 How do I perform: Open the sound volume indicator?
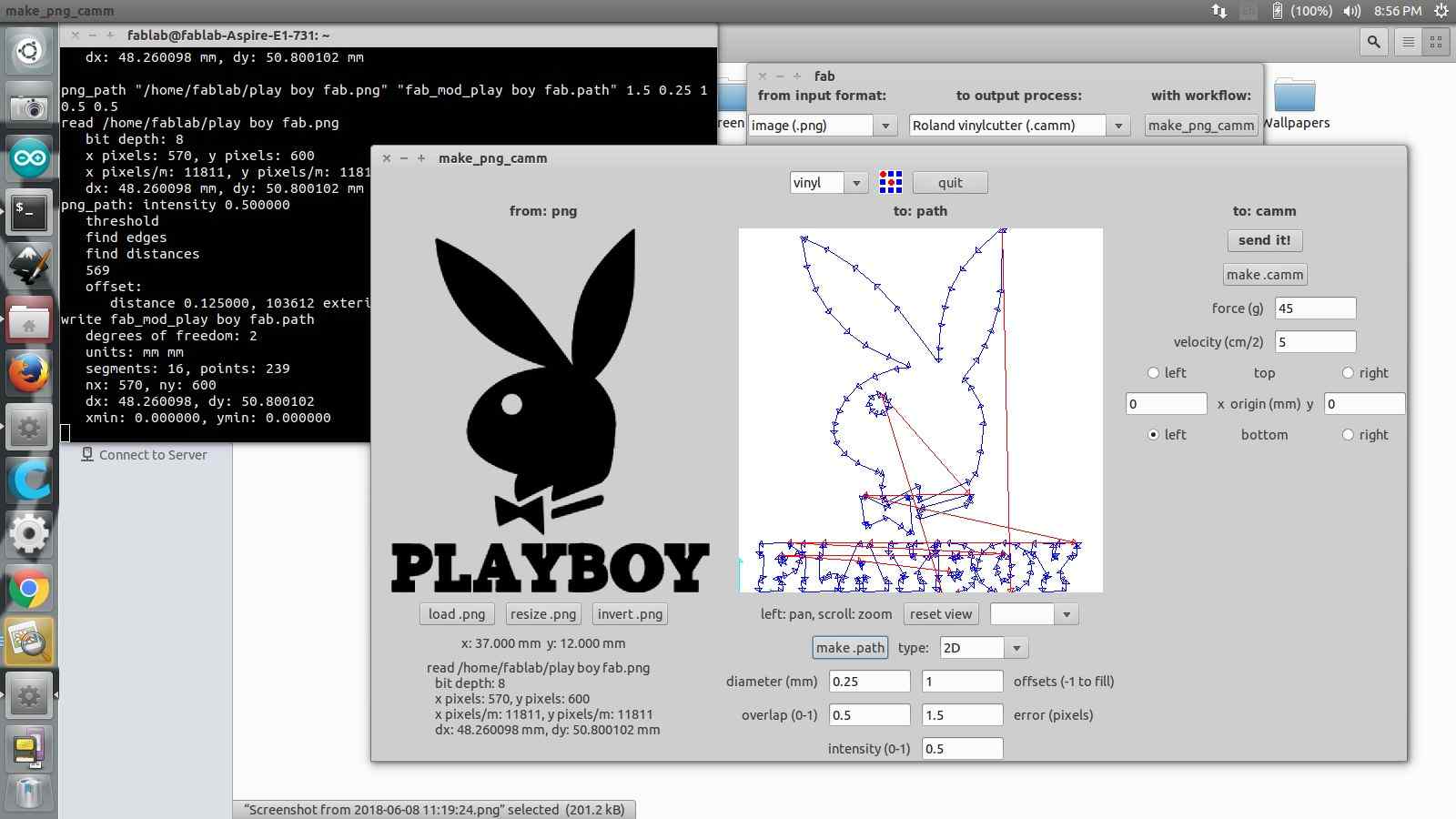(x=1352, y=11)
